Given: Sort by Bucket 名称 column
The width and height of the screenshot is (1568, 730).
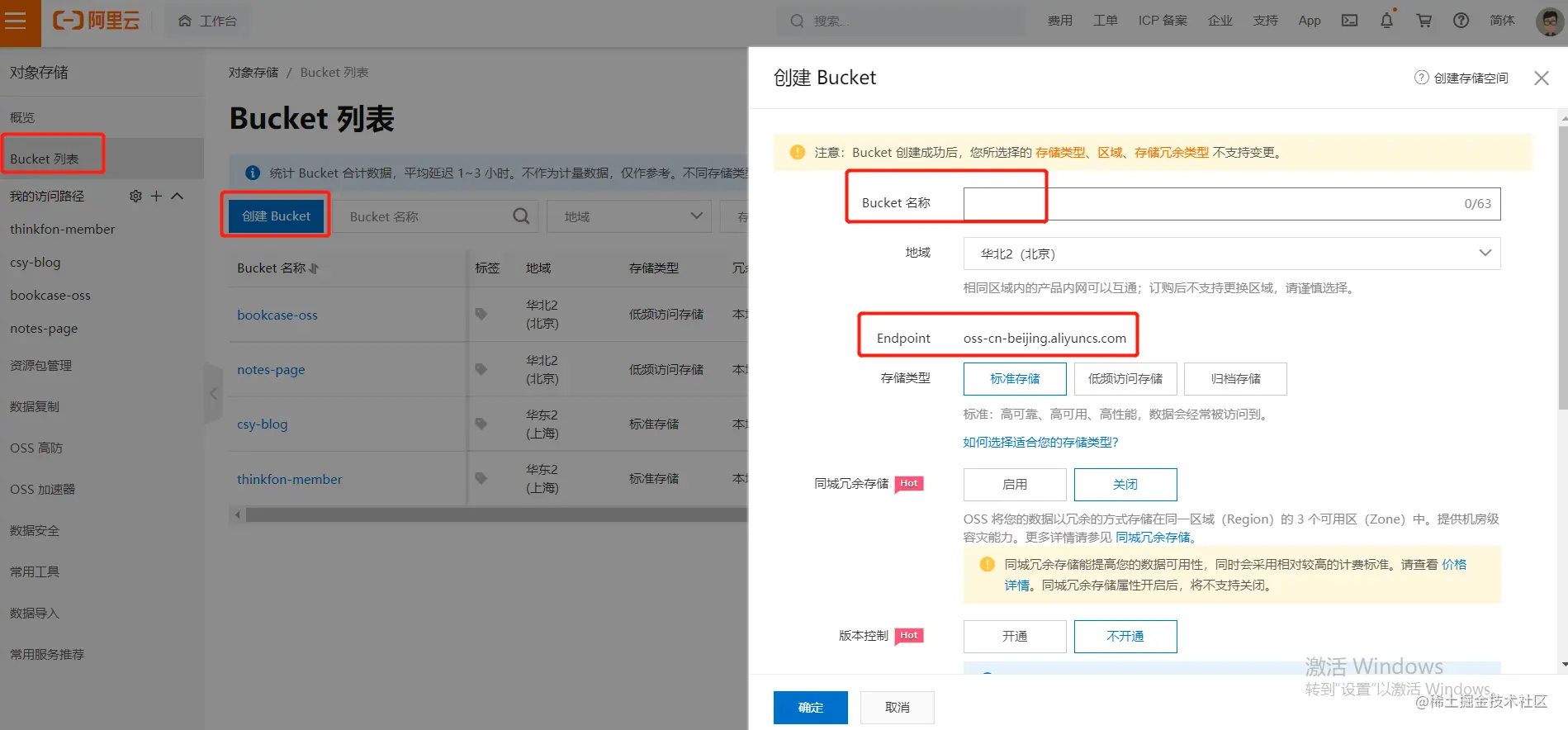Looking at the screenshot, I should click(314, 268).
